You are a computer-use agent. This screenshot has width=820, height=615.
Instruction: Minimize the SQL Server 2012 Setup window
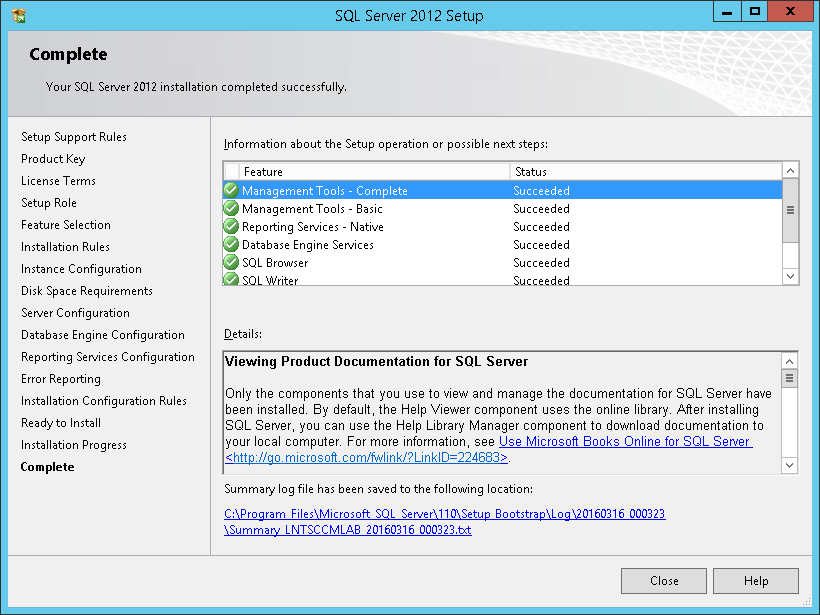pos(727,12)
